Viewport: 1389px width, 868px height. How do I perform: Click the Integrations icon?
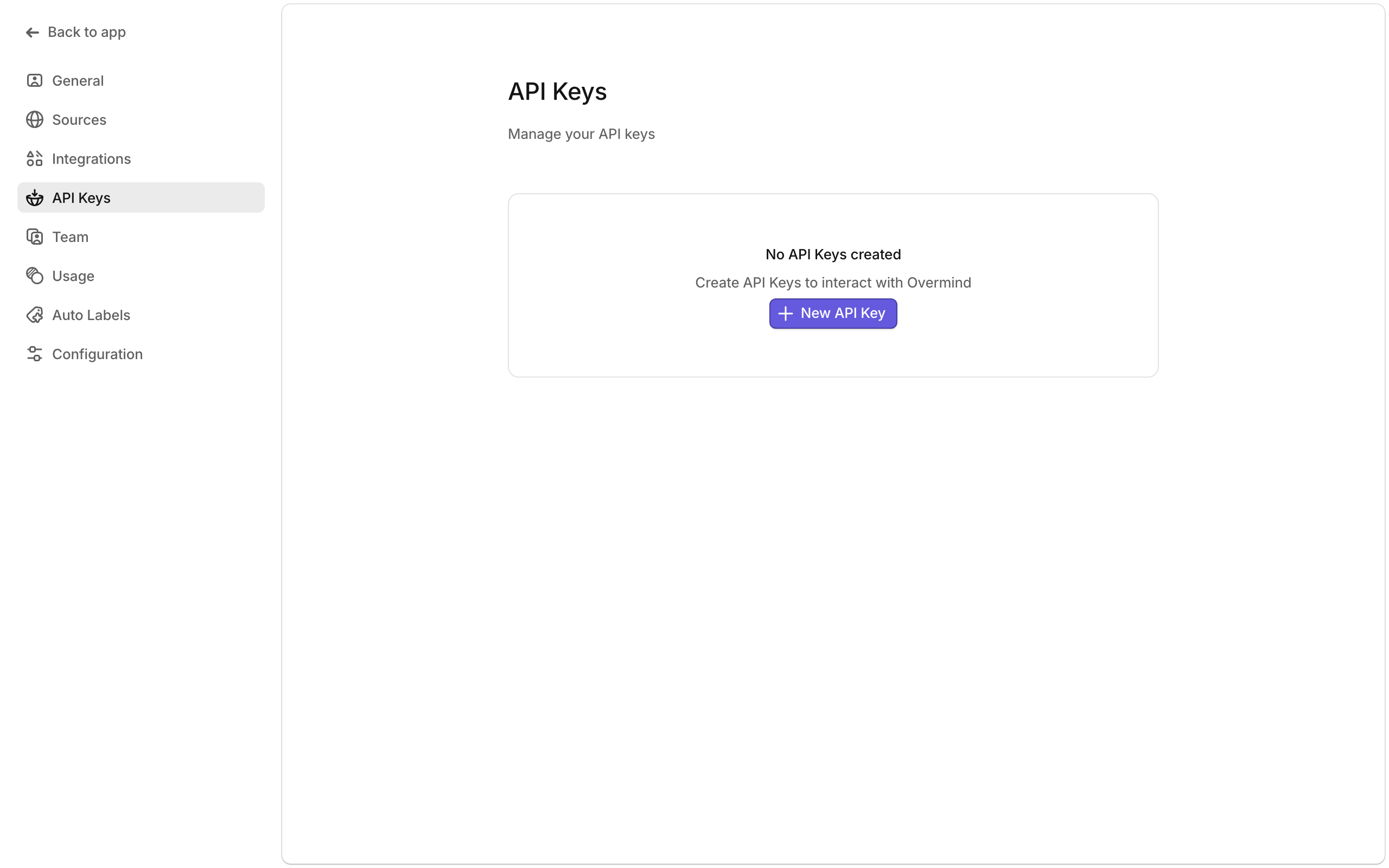tap(34, 158)
